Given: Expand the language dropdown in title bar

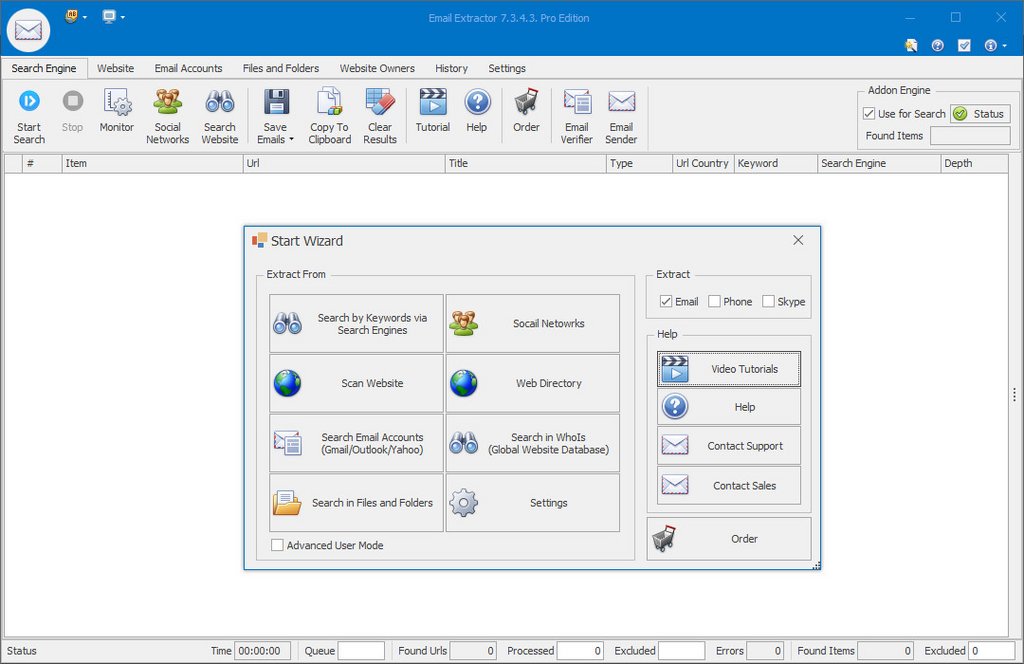Looking at the screenshot, I should [85, 17].
